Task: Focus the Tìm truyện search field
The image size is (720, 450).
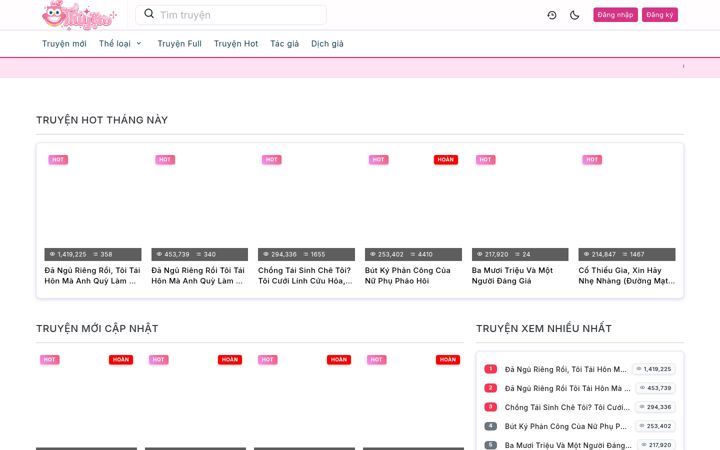Action: [231, 15]
